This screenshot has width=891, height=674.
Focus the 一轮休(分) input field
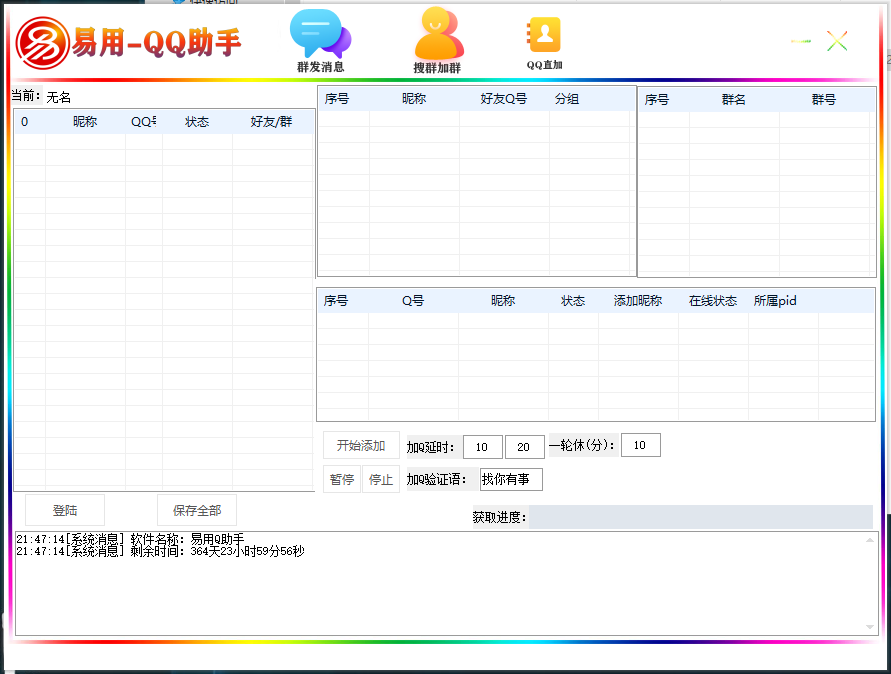pos(640,445)
